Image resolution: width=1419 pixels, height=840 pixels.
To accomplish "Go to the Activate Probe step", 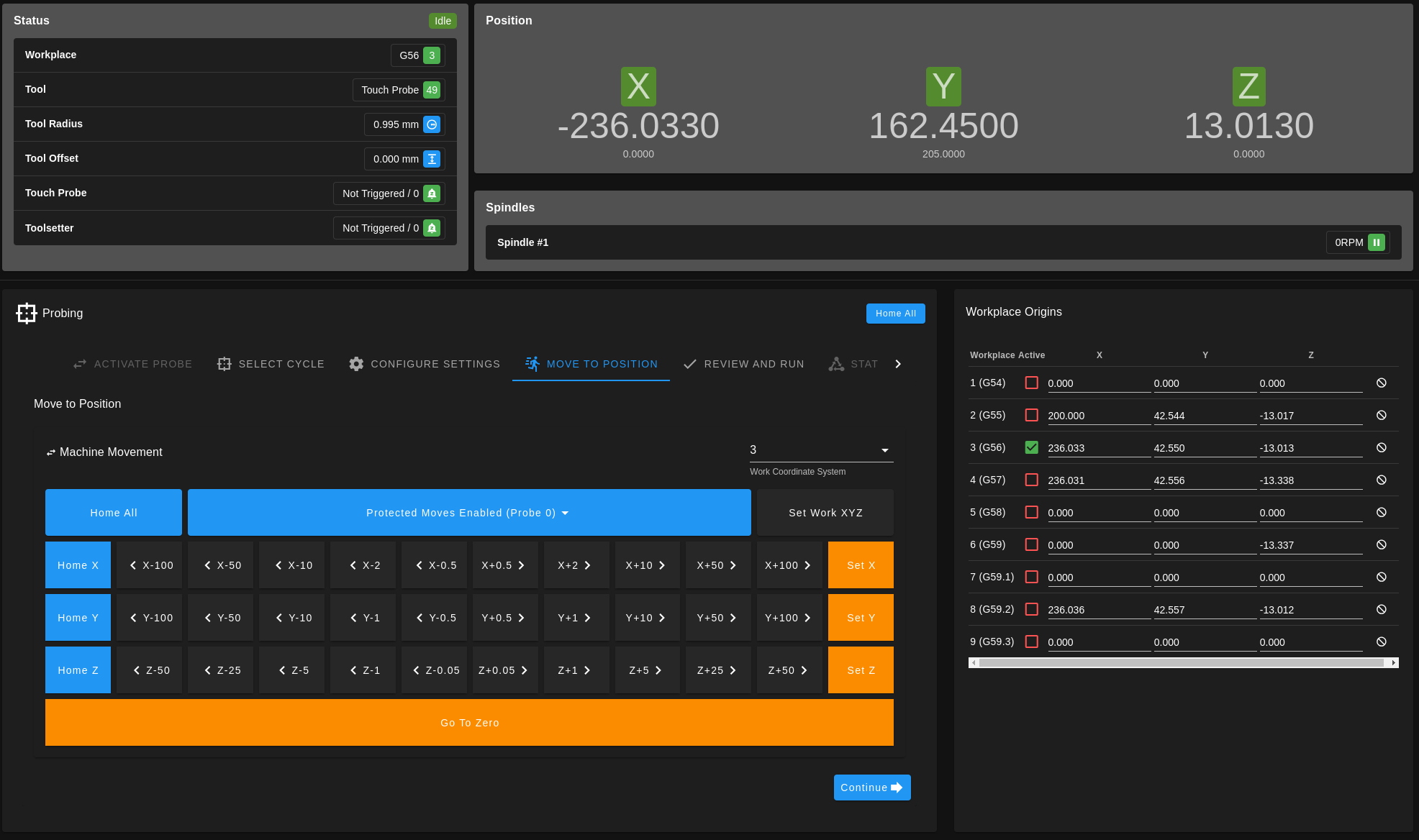I will coord(132,364).
